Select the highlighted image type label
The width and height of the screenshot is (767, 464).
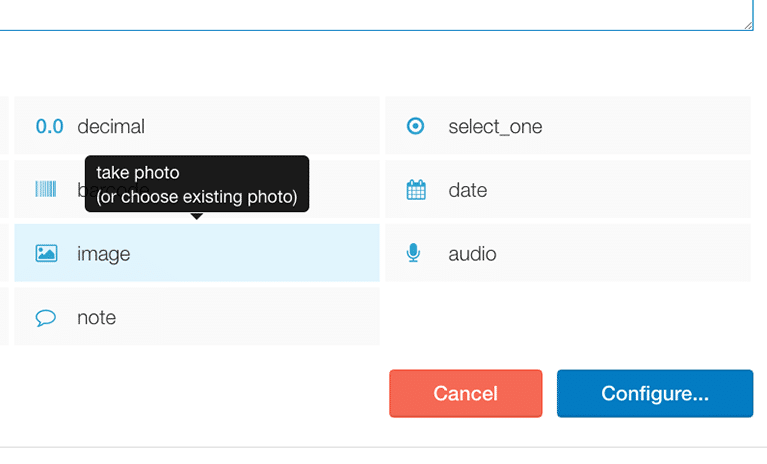(104, 254)
